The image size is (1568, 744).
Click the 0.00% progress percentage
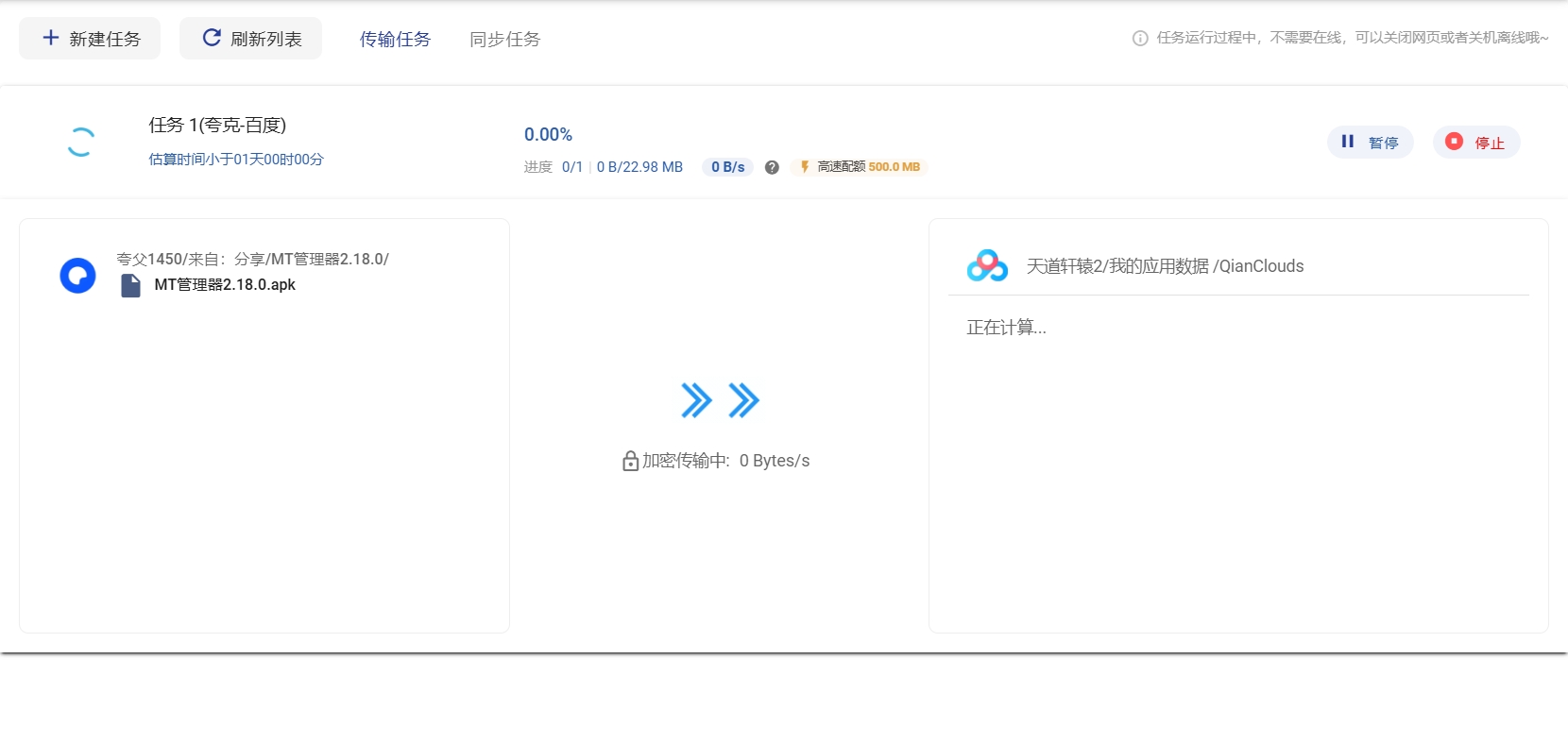click(x=548, y=135)
